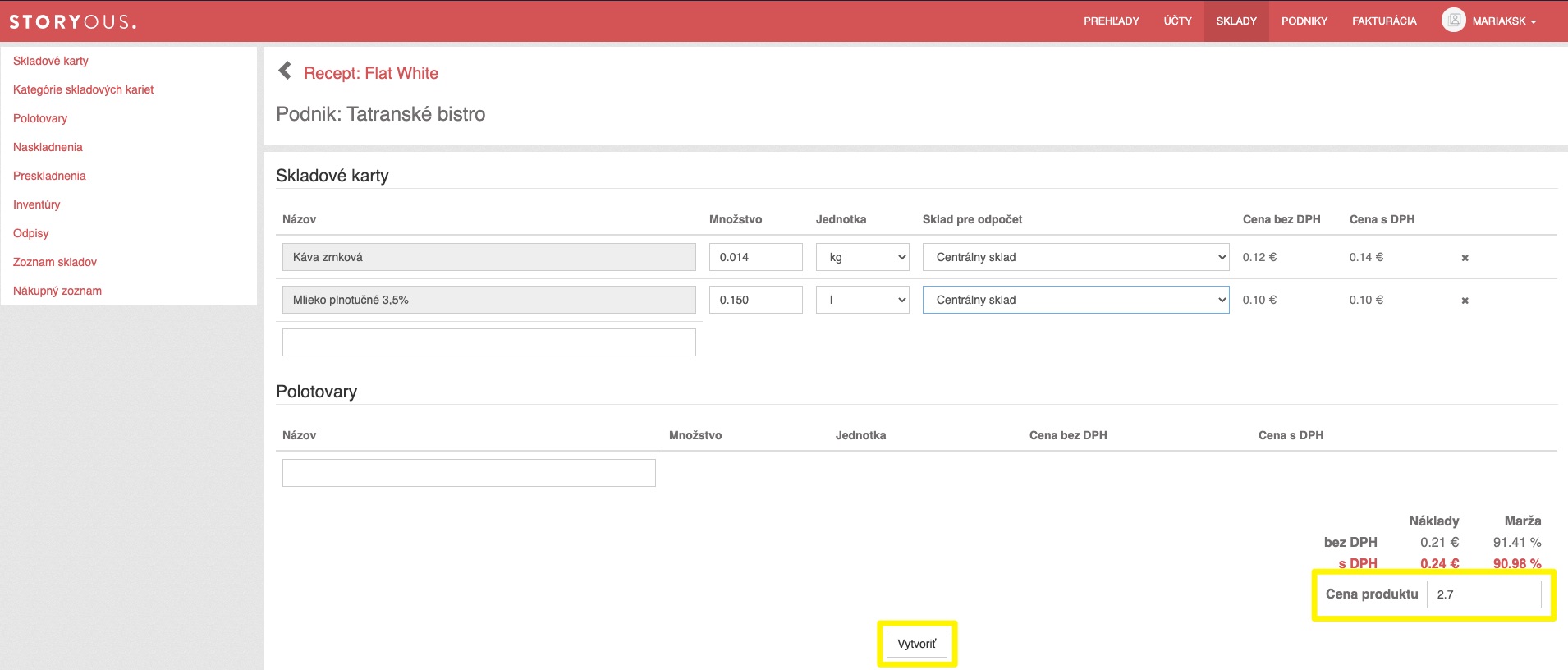Viewport: 1568px width, 670px height.
Task: Click the 0.14 € price with DPH
Action: coord(1366,257)
